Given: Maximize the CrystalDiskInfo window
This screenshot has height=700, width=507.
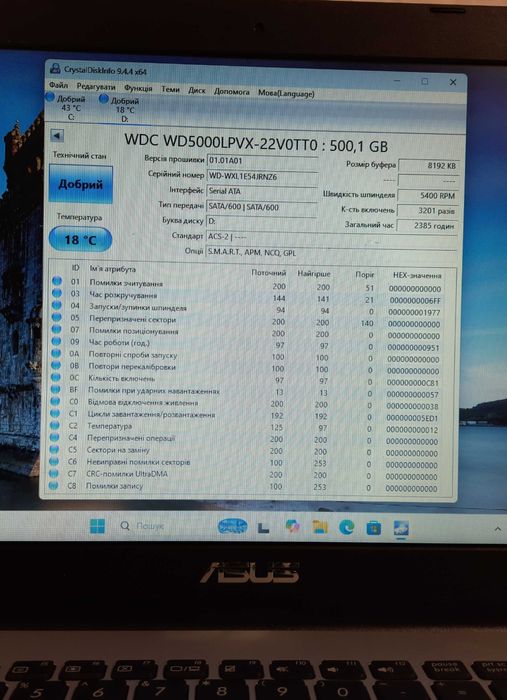Looking at the screenshot, I should pyautogui.click(x=425, y=81).
